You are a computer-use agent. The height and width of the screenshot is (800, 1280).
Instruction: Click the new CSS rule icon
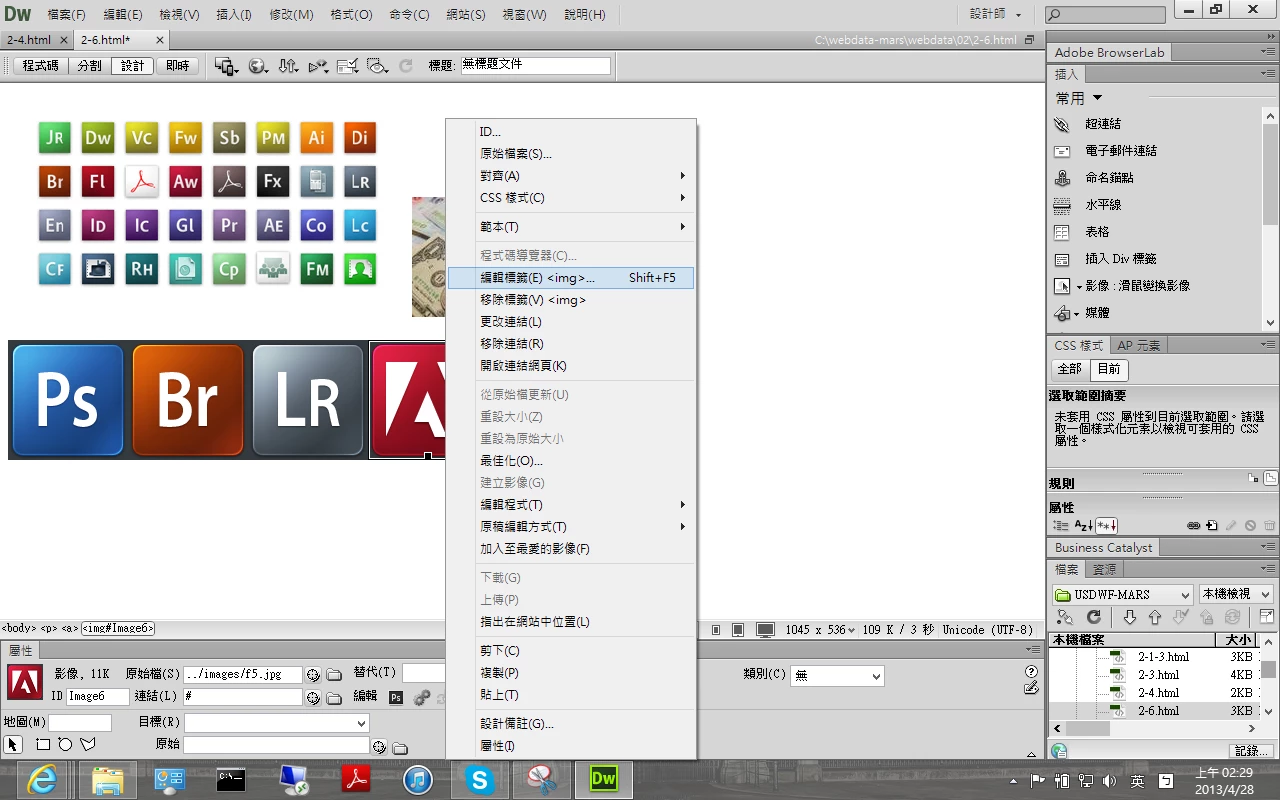1212,525
